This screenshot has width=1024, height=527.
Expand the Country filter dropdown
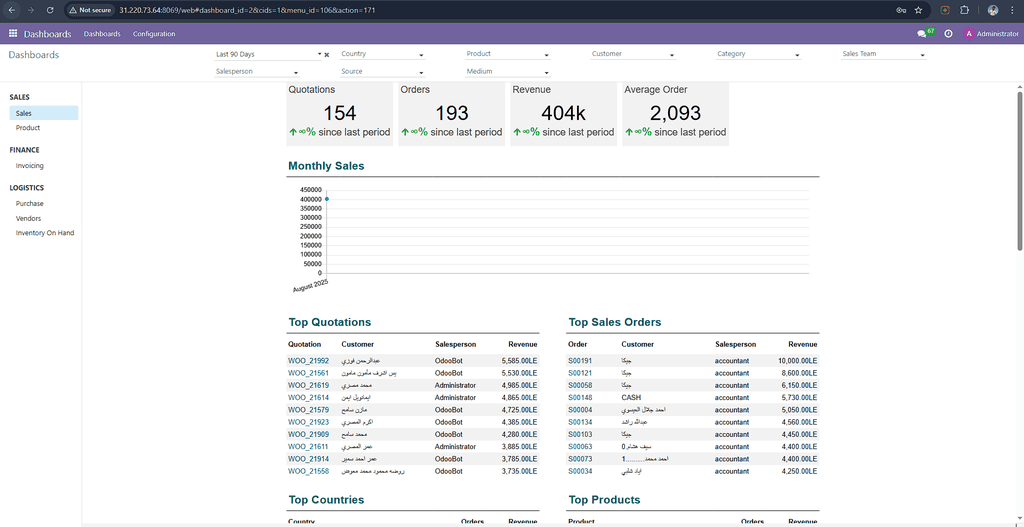click(x=382, y=54)
